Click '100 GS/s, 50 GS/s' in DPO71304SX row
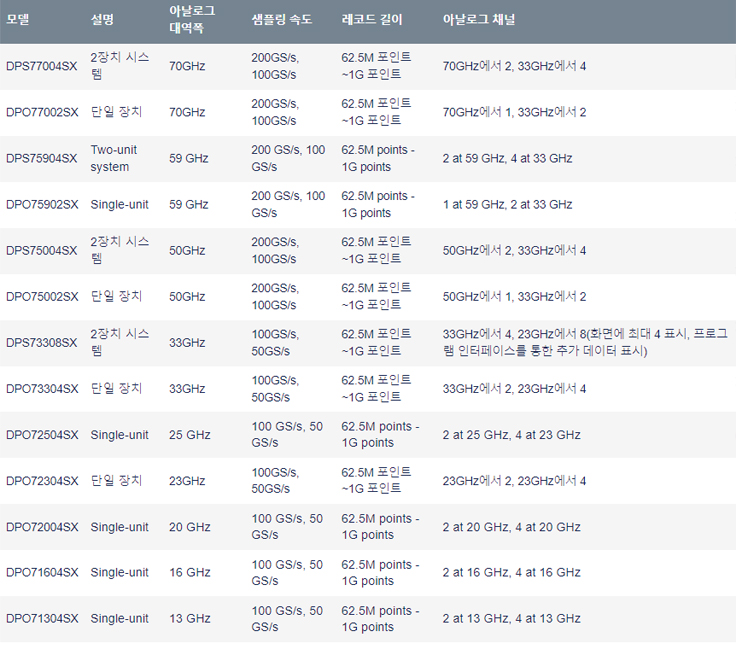The height and width of the screenshot is (651, 736). [x=287, y=619]
